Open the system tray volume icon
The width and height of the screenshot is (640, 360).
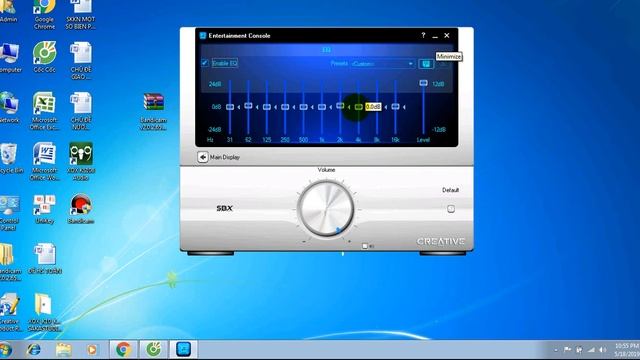click(602, 350)
